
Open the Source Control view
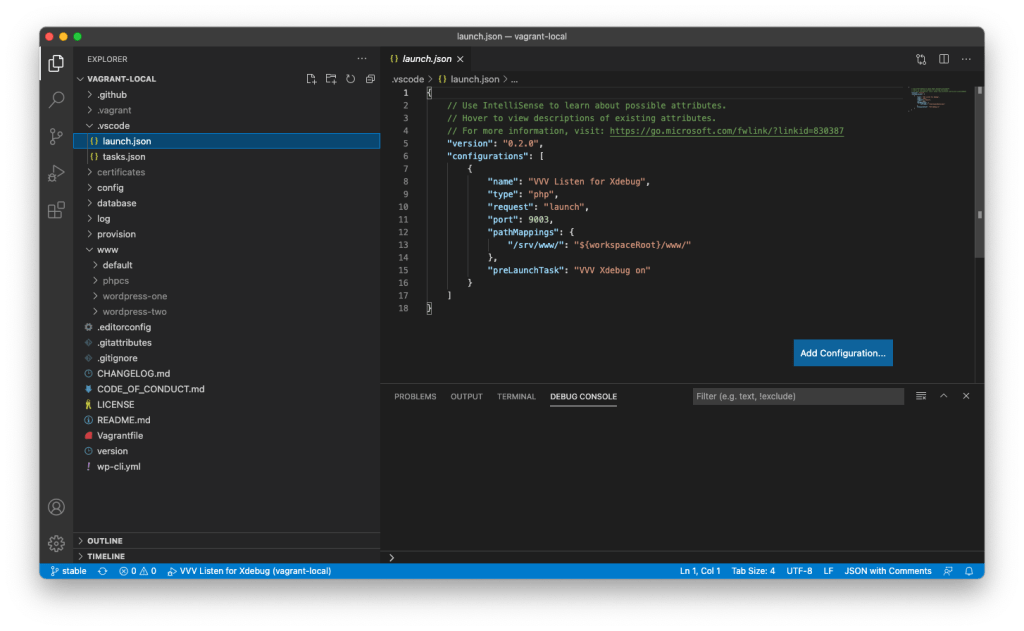57,137
